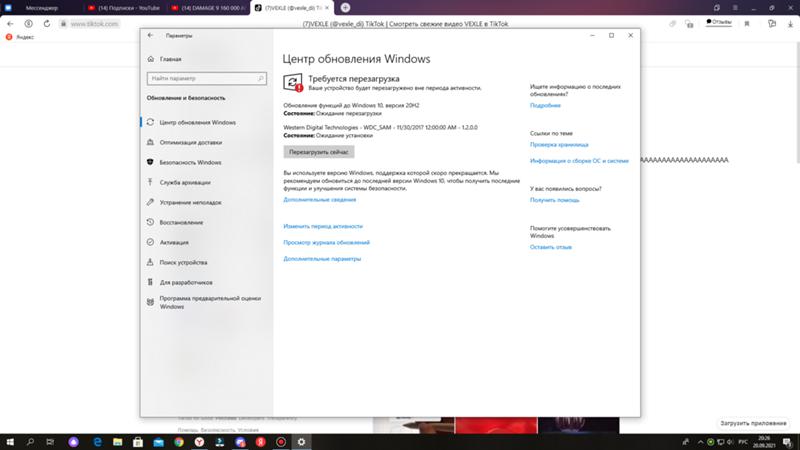Viewport: 800px width, 450px height.
Task: Open Просмотр журнала обновлений link
Action: tap(327, 242)
